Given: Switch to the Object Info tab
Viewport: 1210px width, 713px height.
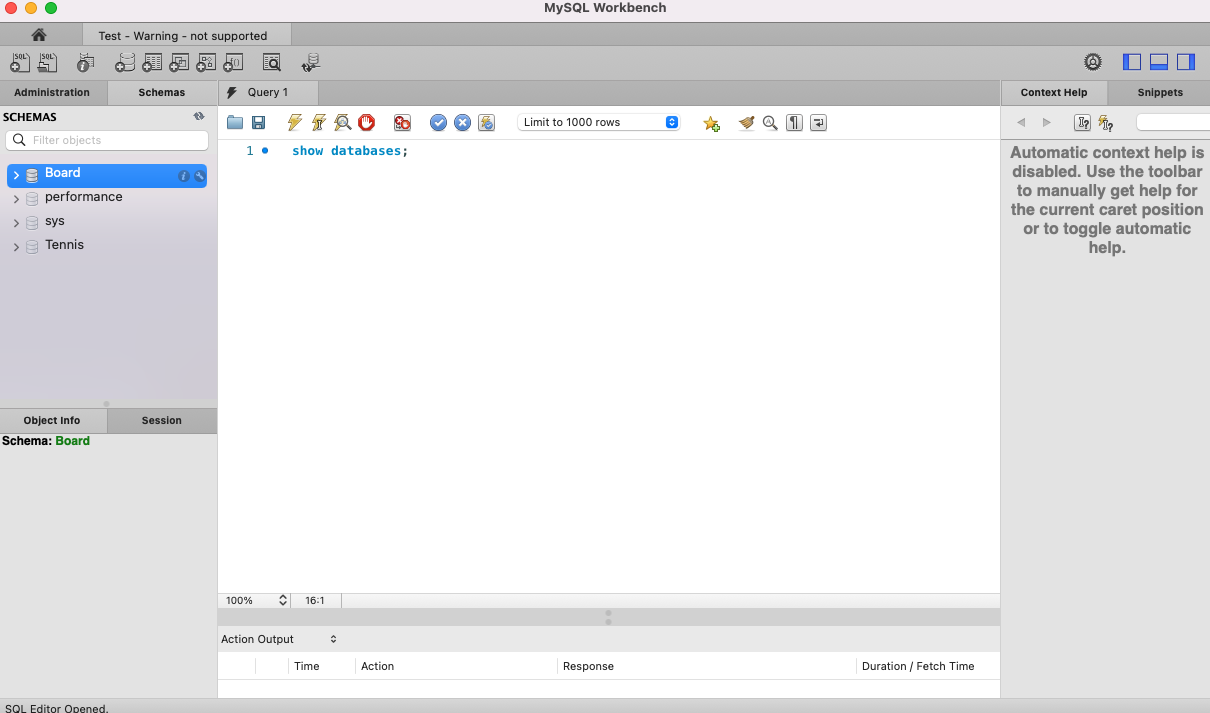Looking at the screenshot, I should click(x=52, y=421).
